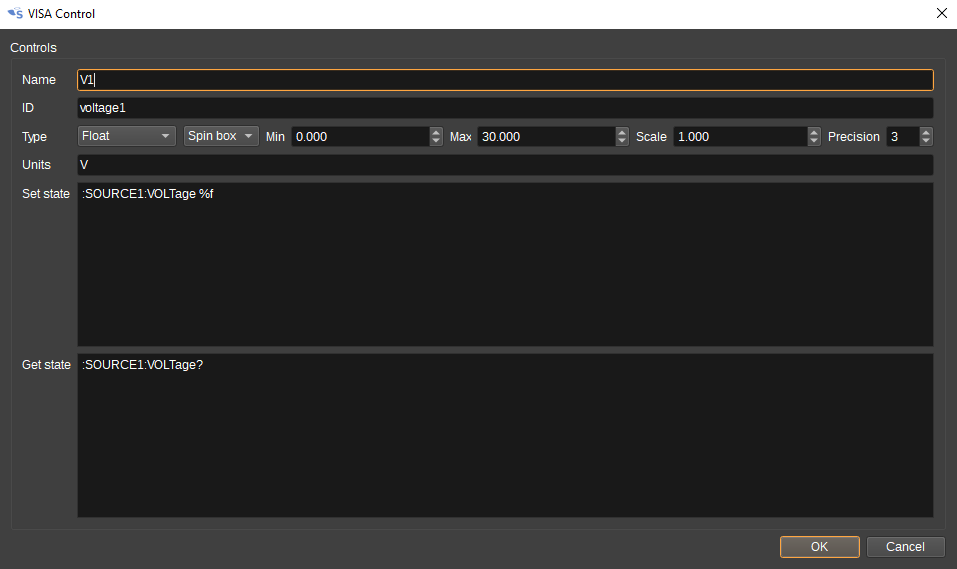Click the VISA Control app icon in title bar
Viewport: 957px width, 569px height.
click(x=15, y=14)
